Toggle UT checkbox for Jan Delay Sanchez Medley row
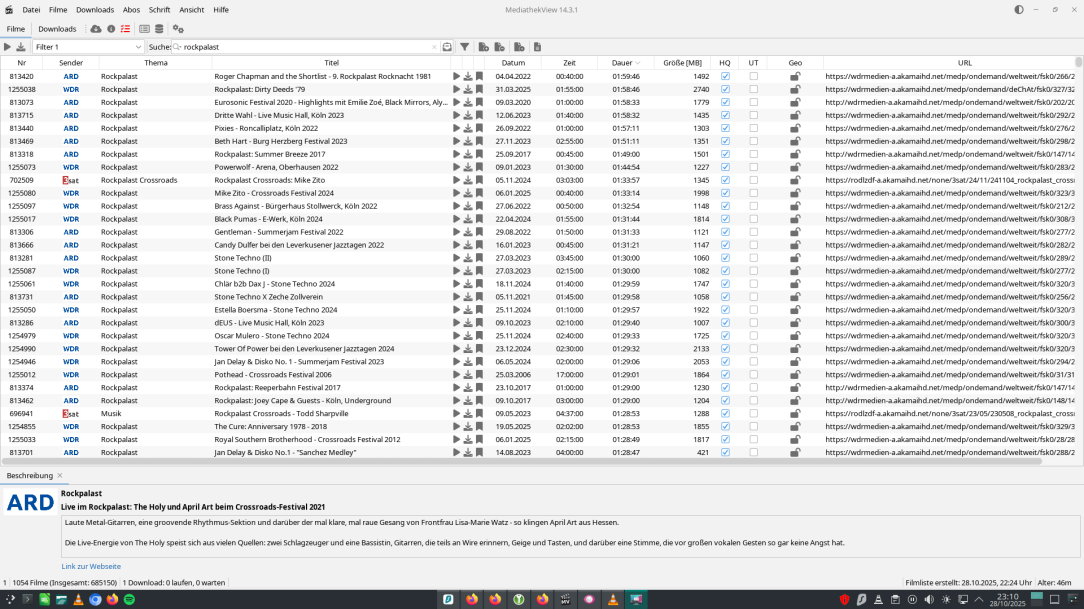Viewport: 1084px width, 609px height. [754, 453]
